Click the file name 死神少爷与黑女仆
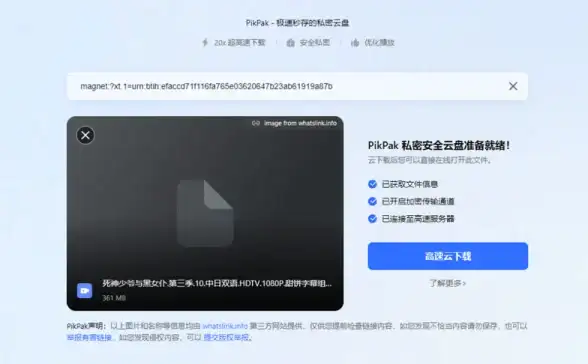 pyautogui.click(x=217, y=283)
